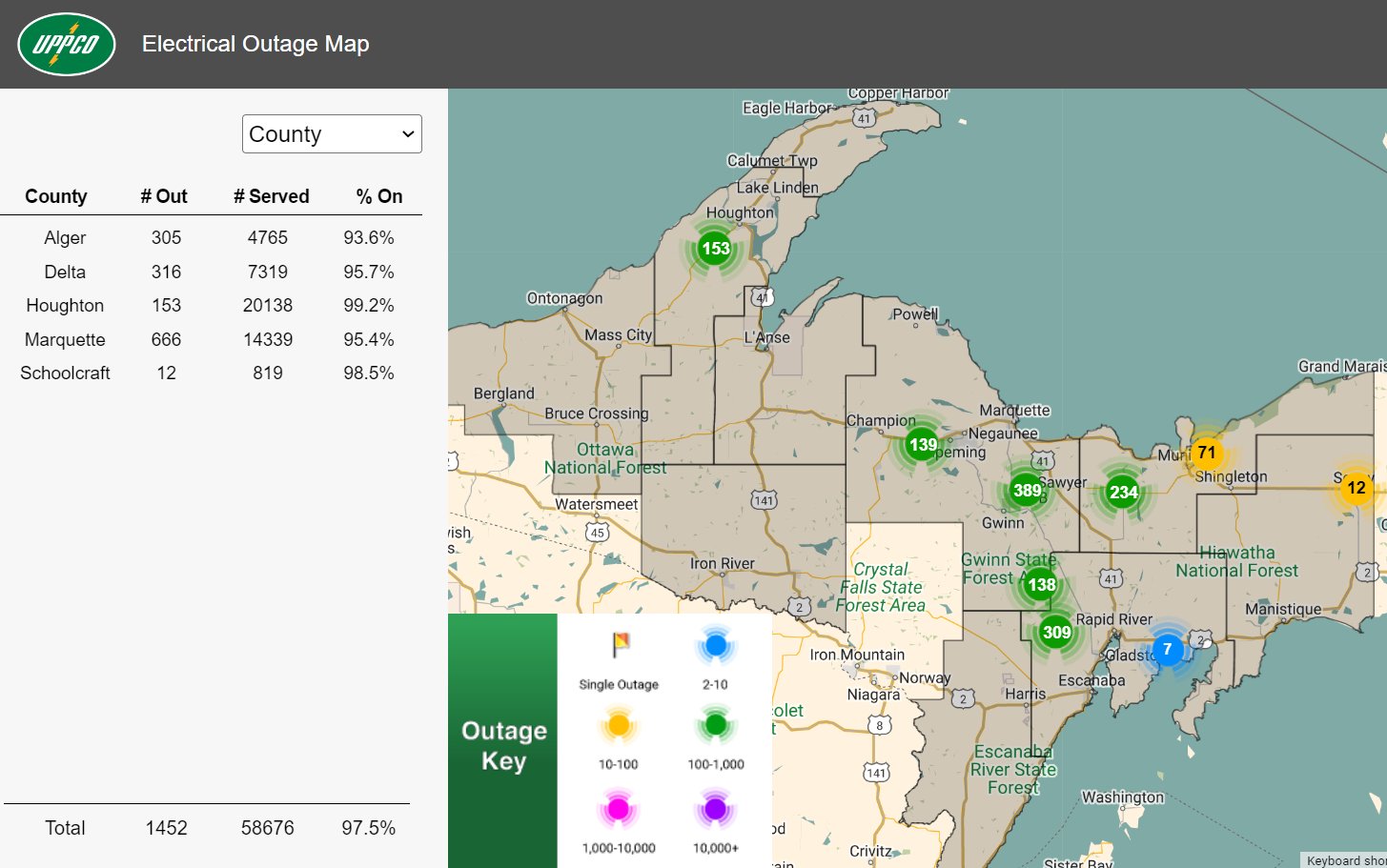The image size is (1387, 868).
Task: Click Delta's 316 outage count
Action: tap(166, 273)
